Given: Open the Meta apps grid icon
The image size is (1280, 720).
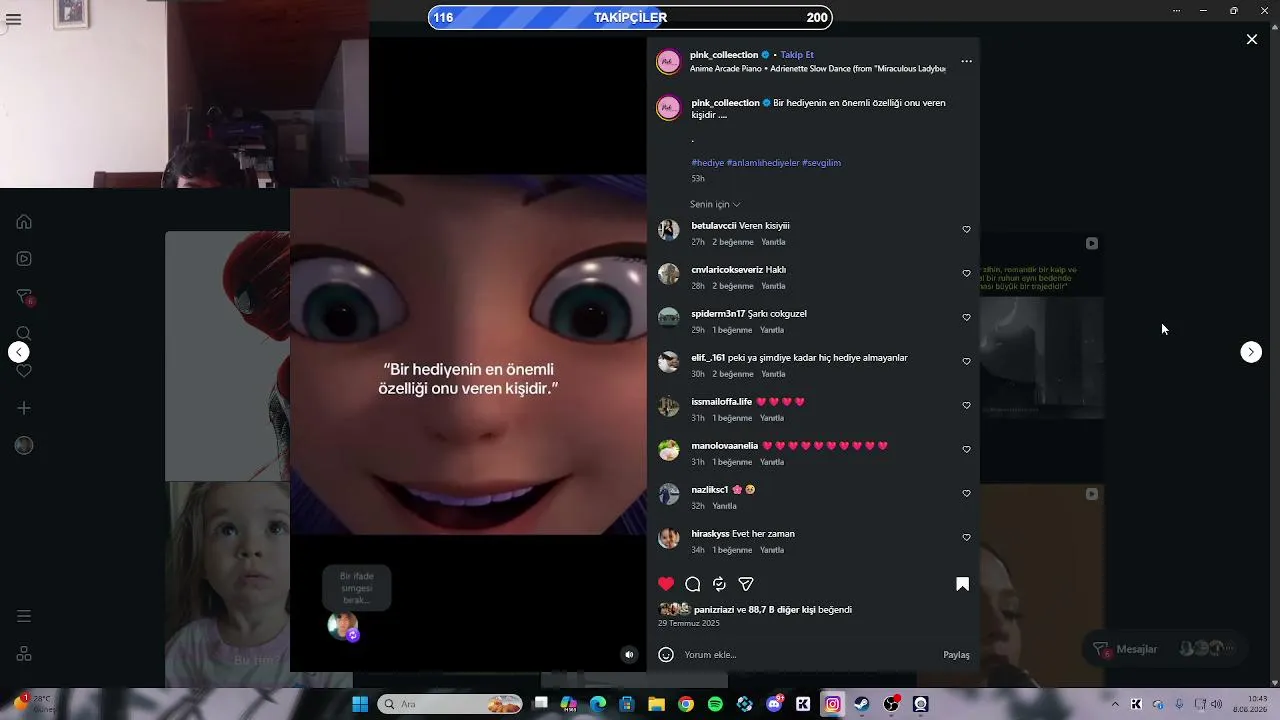Looking at the screenshot, I should click(x=24, y=654).
